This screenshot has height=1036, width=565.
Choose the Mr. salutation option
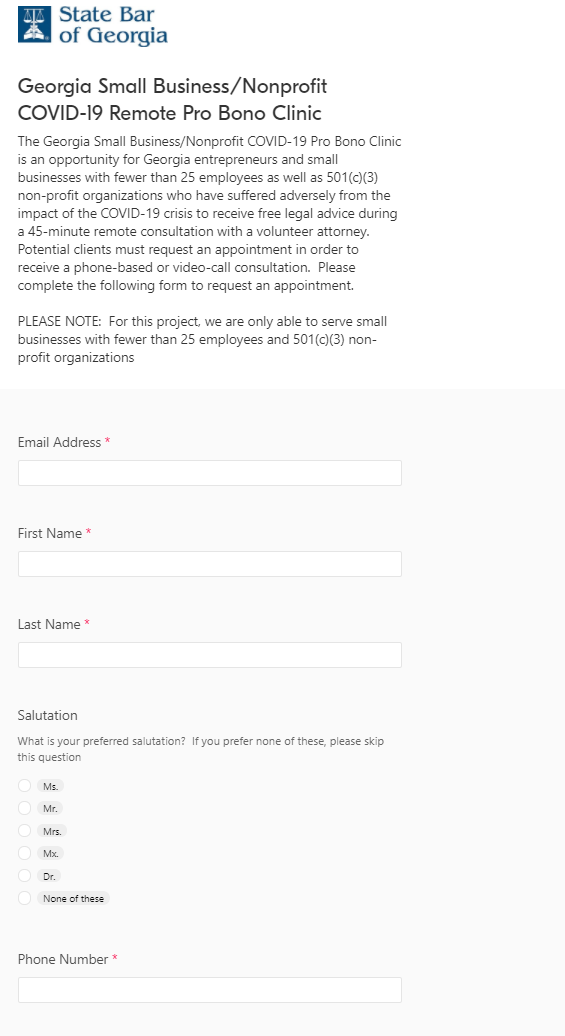24,808
